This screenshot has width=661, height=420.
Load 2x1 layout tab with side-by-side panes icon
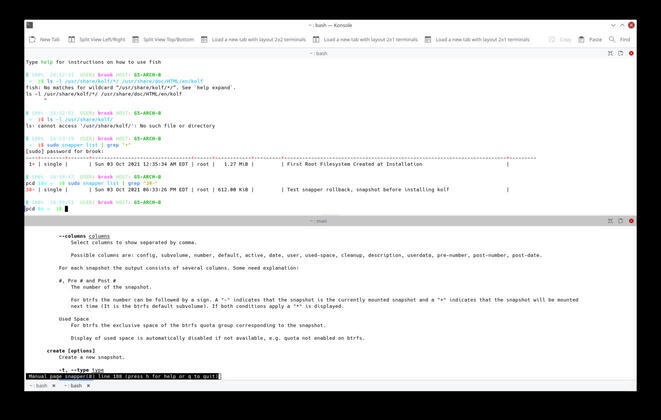coord(365,40)
